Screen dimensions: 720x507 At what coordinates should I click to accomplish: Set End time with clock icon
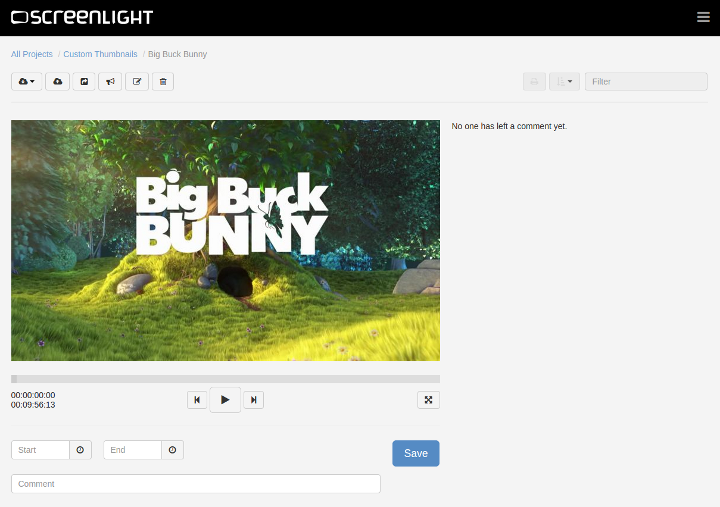(173, 450)
